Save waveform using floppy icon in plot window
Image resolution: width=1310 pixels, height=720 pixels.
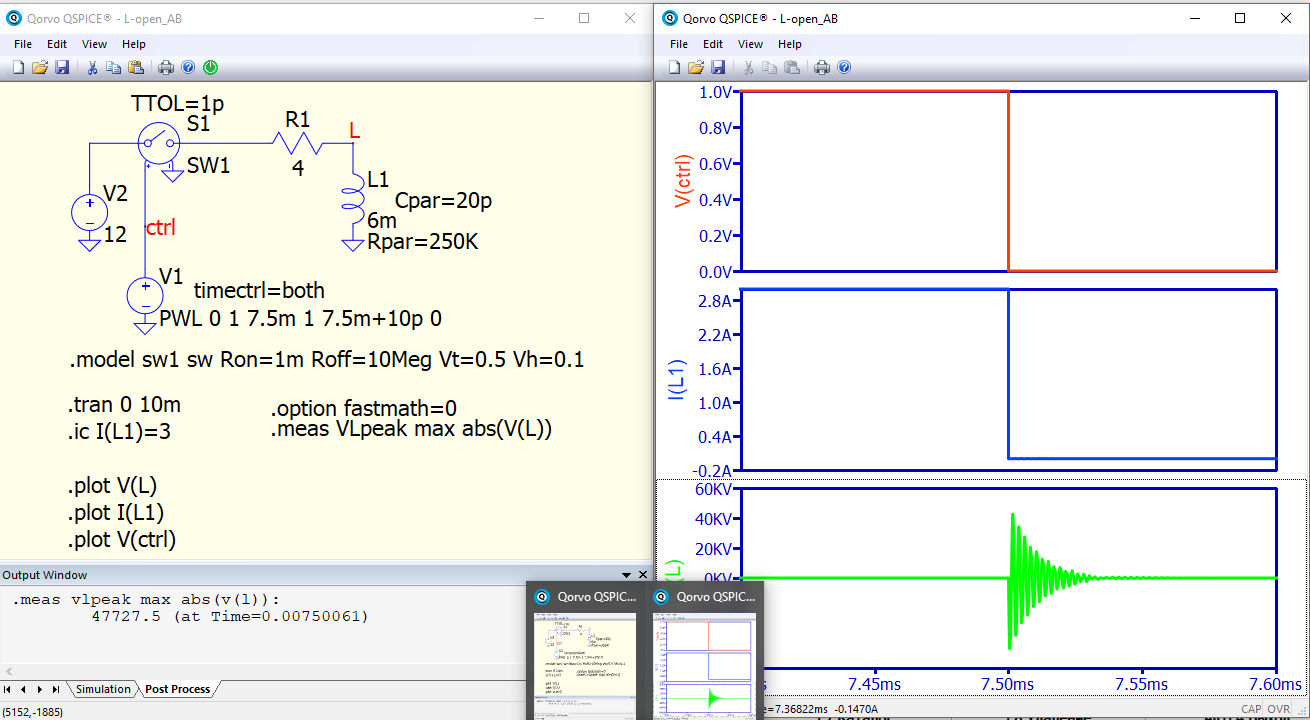[718, 68]
